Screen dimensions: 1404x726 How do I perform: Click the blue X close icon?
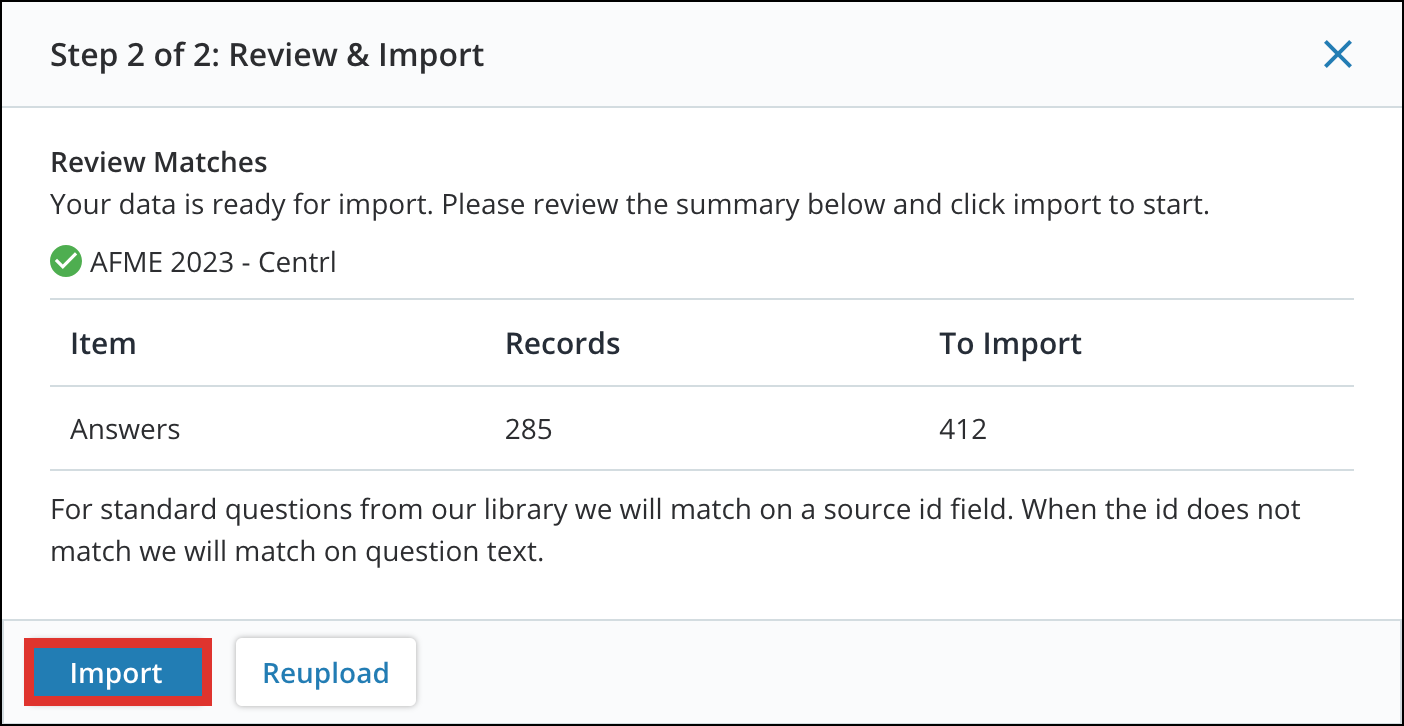coord(1337,55)
